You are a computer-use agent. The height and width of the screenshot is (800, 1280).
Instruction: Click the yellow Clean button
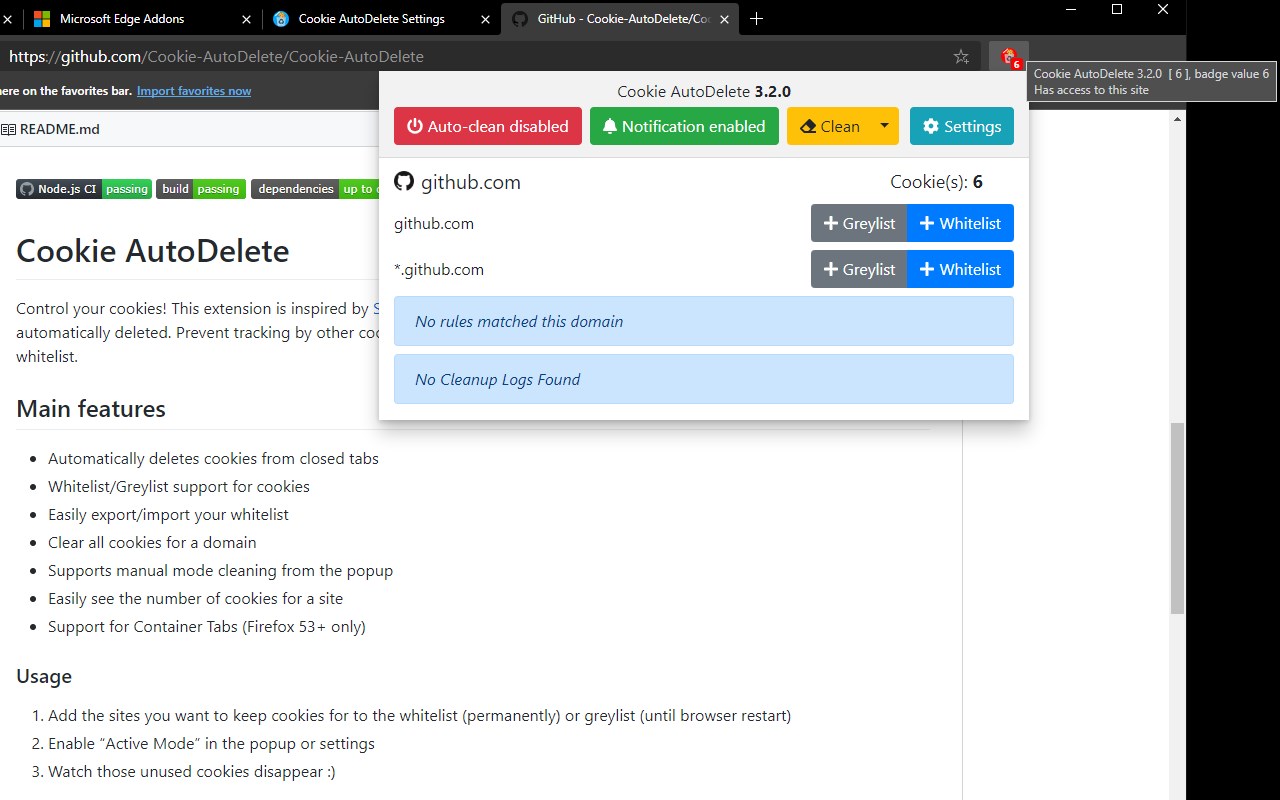click(829, 126)
